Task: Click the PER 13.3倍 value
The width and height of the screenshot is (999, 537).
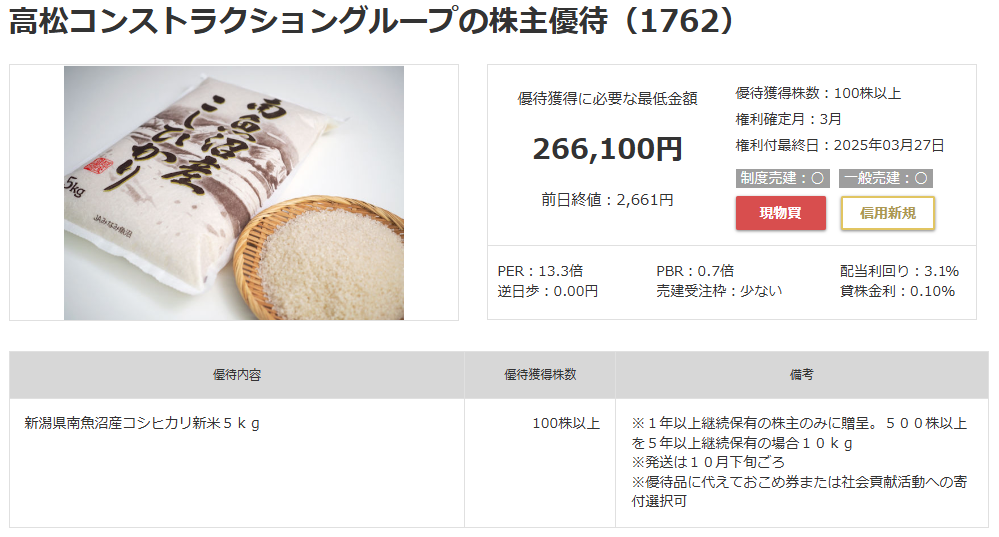Action: (540, 271)
